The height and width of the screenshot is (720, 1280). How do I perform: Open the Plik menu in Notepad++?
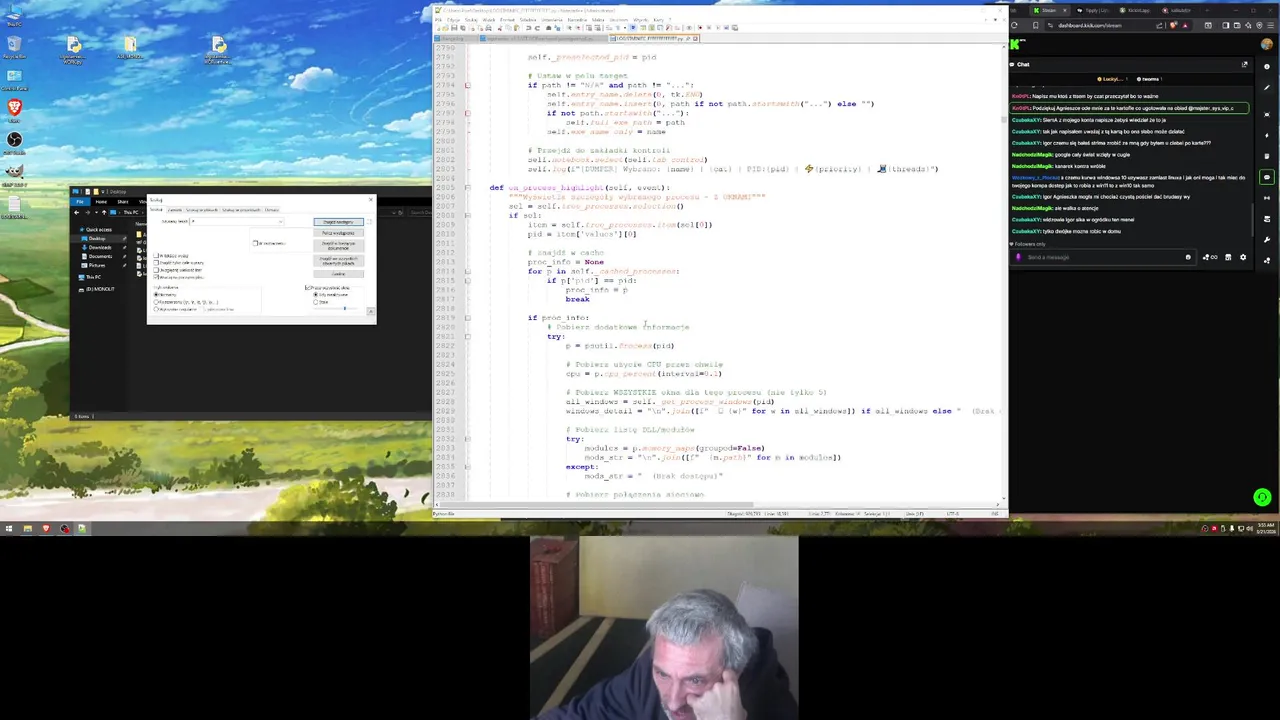point(438,20)
